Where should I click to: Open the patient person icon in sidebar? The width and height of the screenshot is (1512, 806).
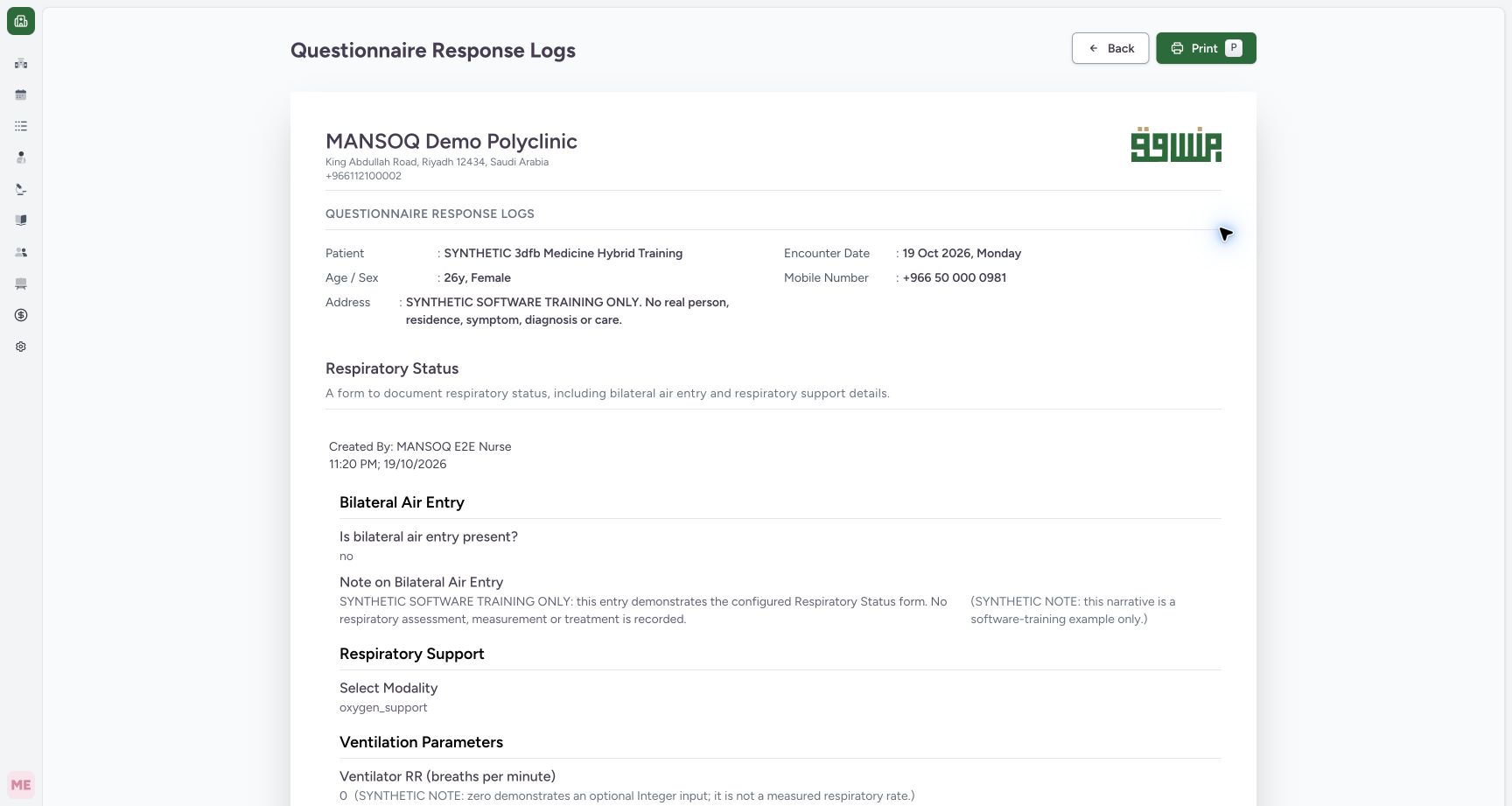[21, 158]
